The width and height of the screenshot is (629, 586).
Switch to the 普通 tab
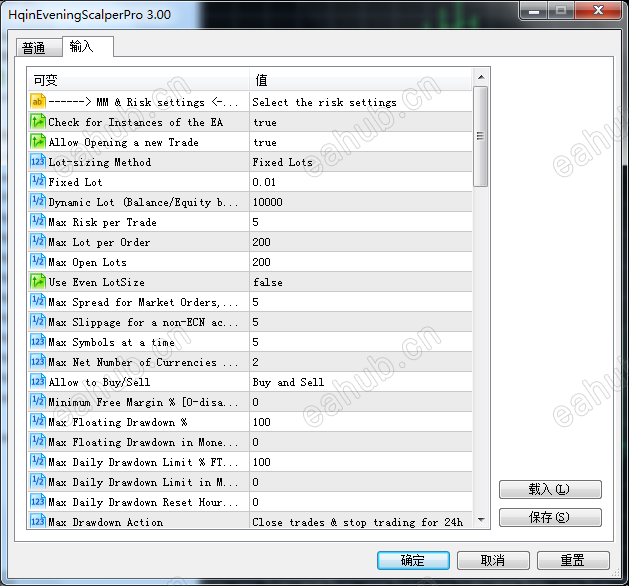pos(39,49)
